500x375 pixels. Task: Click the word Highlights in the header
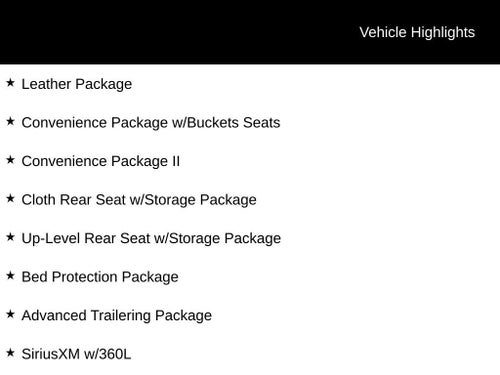coord(443,33)
